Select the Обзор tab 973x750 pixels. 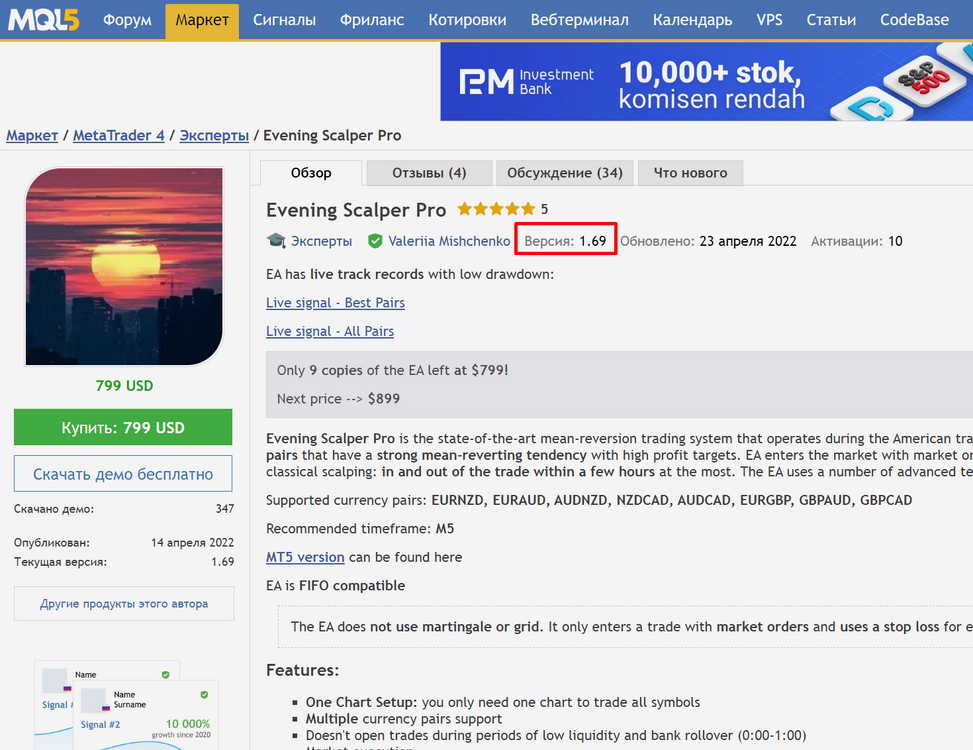(311, 173)
